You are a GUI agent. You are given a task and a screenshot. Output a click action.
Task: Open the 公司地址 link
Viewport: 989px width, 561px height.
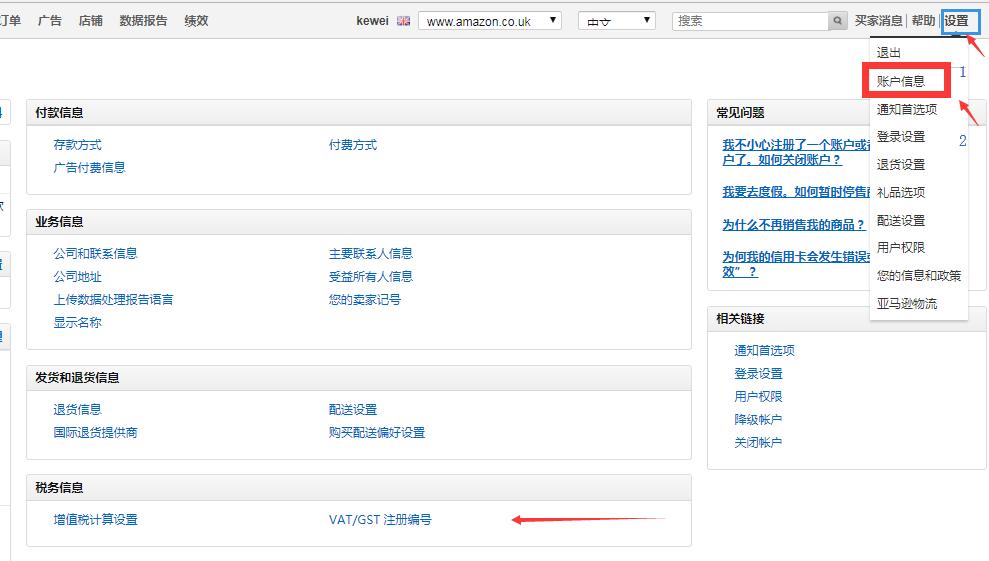click(x=78, y=276)
